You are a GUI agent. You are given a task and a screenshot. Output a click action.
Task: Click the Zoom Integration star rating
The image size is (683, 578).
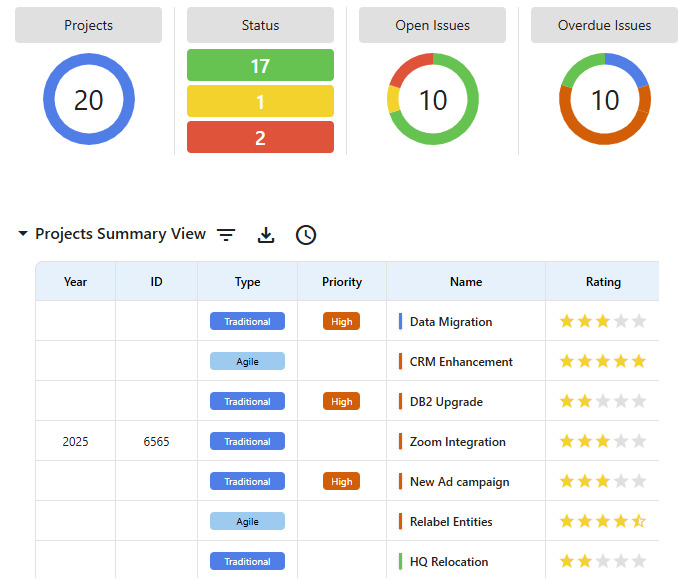pos(603,441)
